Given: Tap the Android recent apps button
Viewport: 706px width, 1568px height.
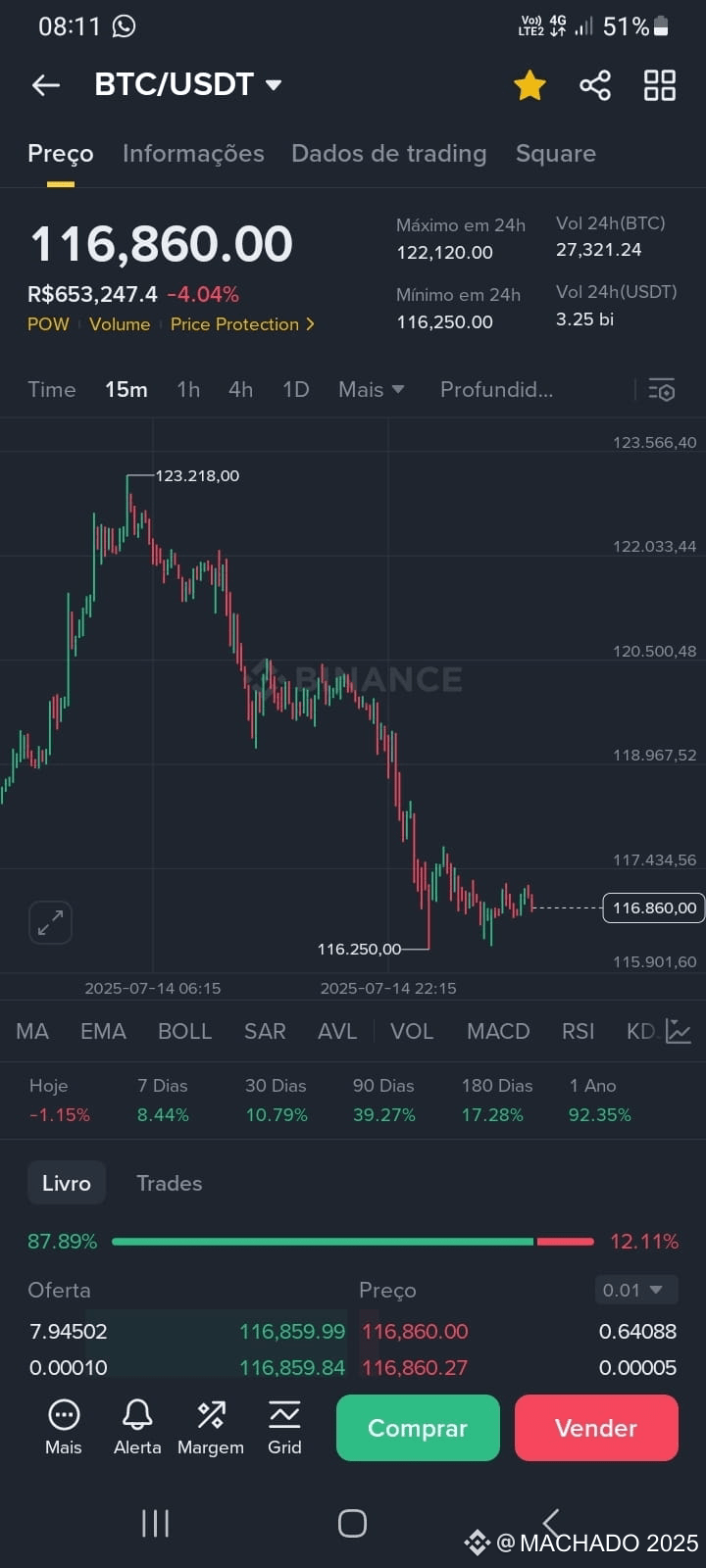Looking at the screenshot, I should point(155,1523).
